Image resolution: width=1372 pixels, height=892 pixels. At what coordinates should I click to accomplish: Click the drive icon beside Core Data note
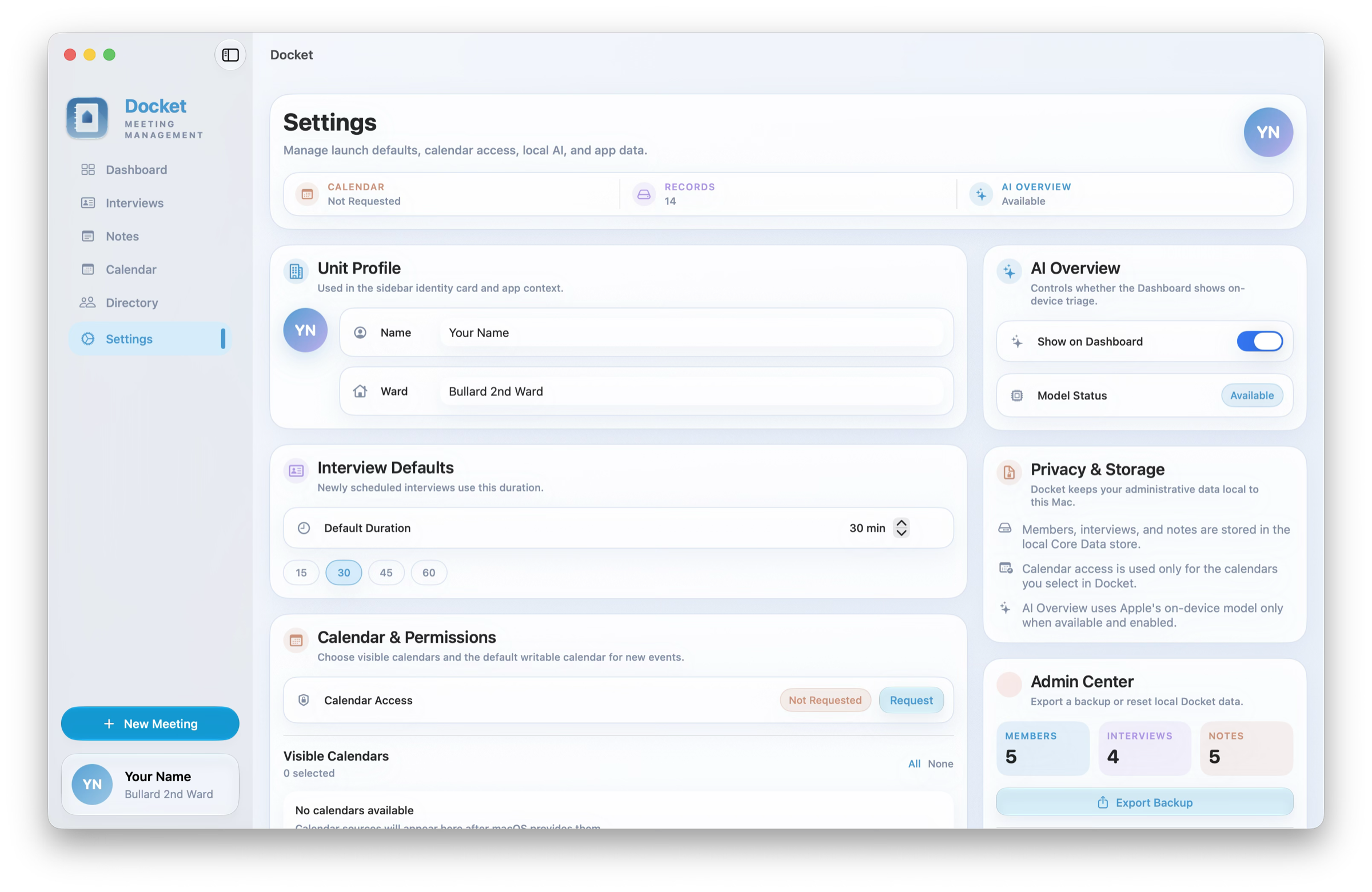[x=1005, y=529]
